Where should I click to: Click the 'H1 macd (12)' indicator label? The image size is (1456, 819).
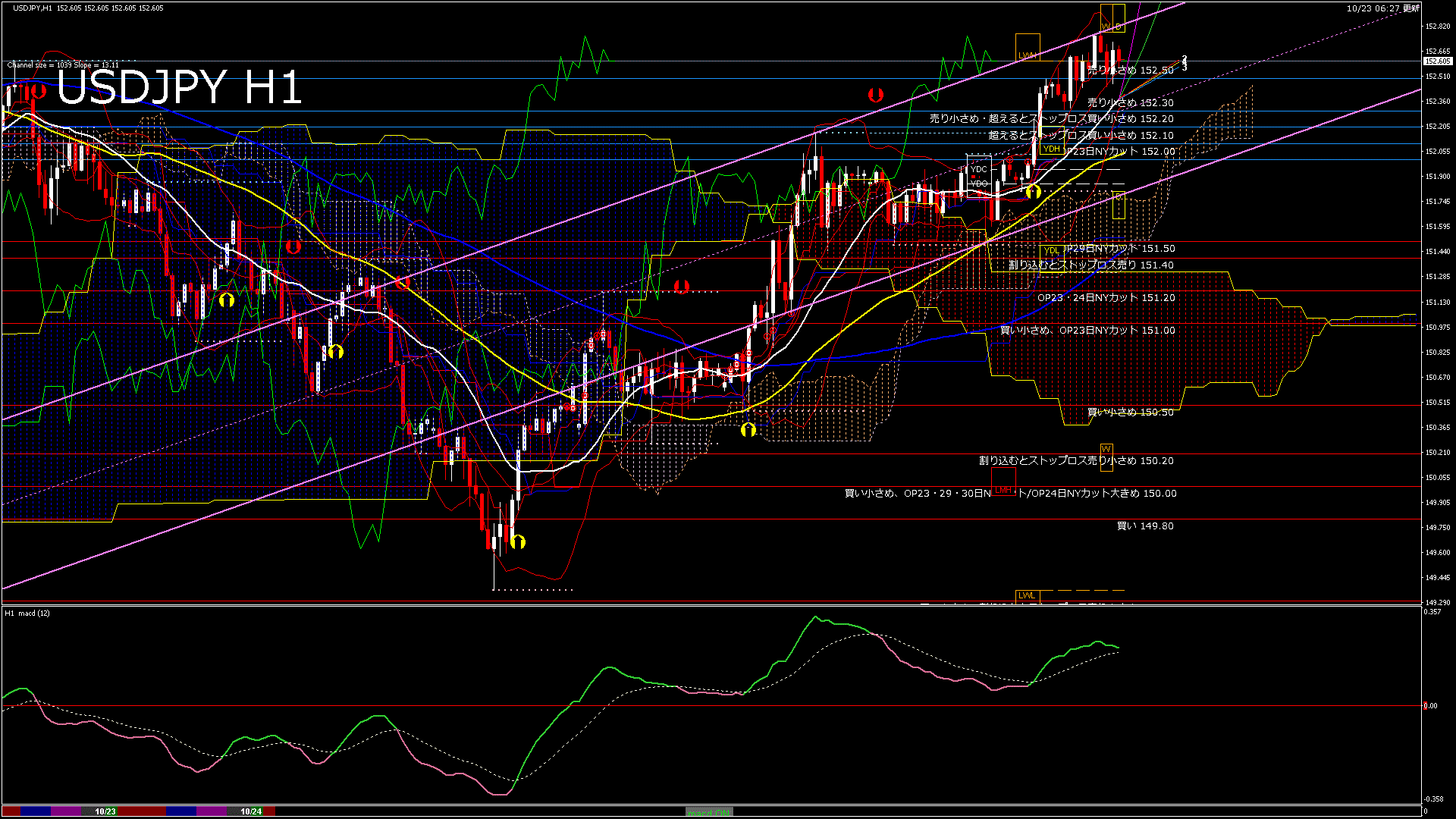[x=27, y=613]
